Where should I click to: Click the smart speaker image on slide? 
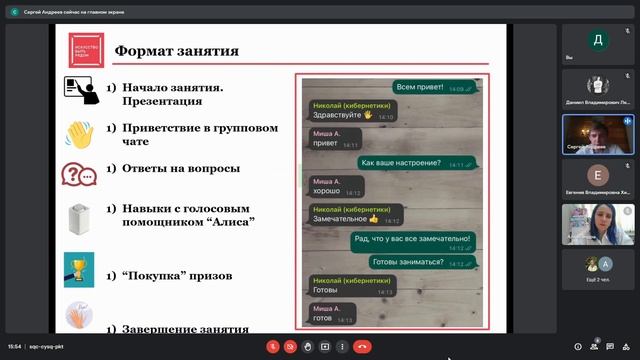point(79,219)
